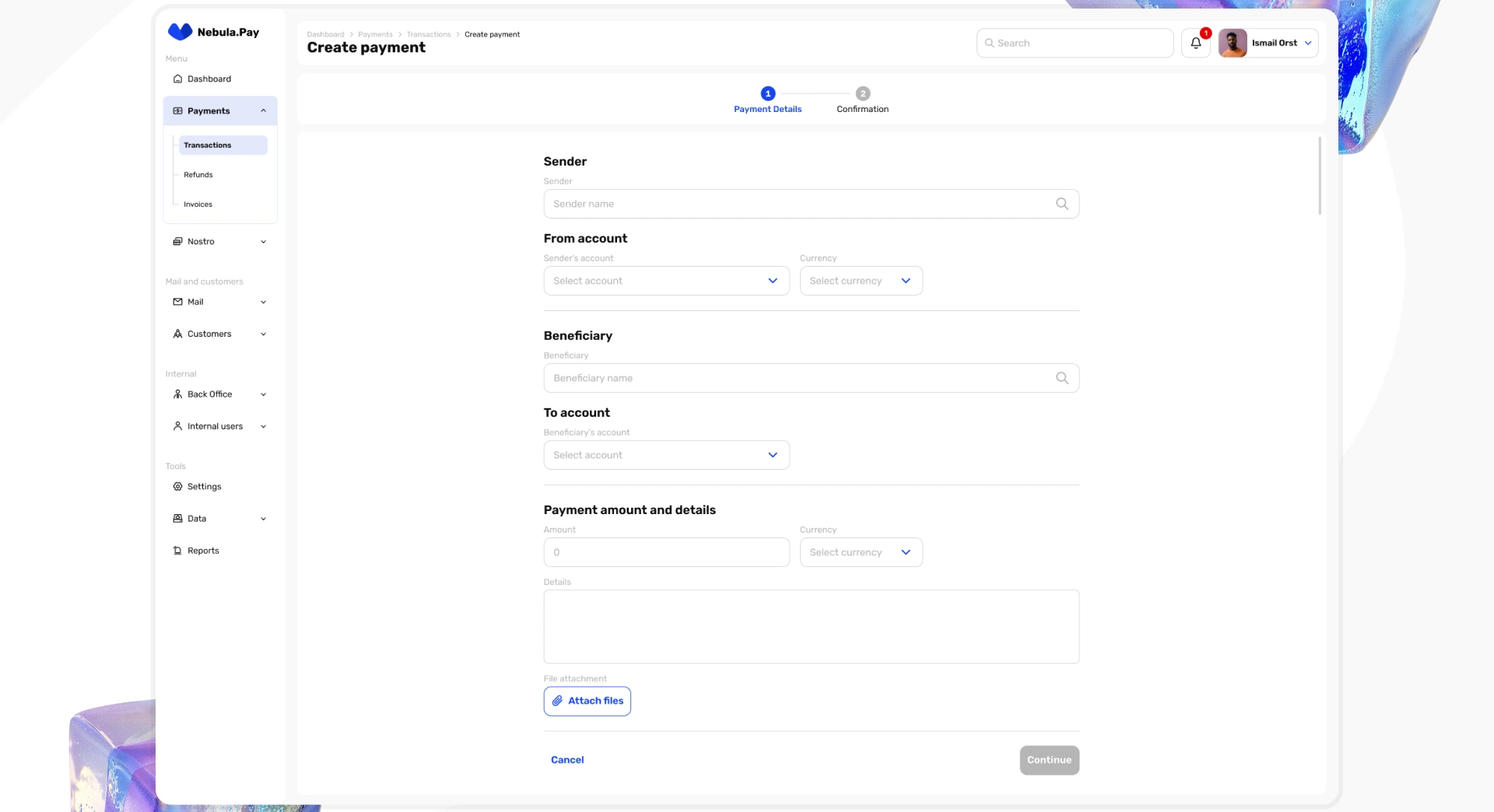Collapse the Payments menu section

[x=263, y=111]
